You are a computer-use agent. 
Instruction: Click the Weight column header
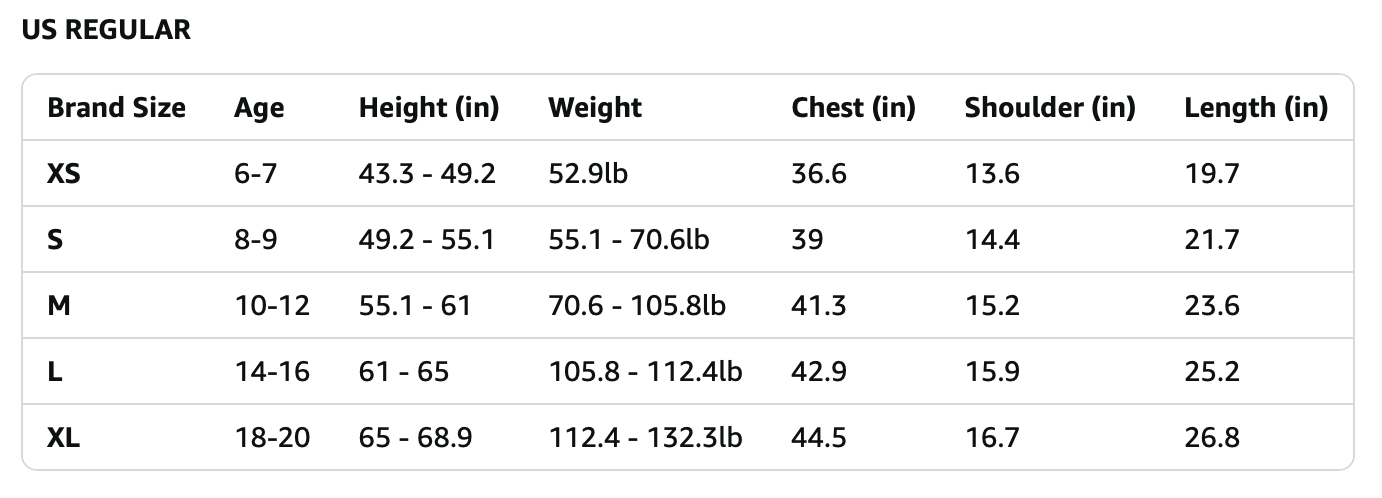(595, 107)
